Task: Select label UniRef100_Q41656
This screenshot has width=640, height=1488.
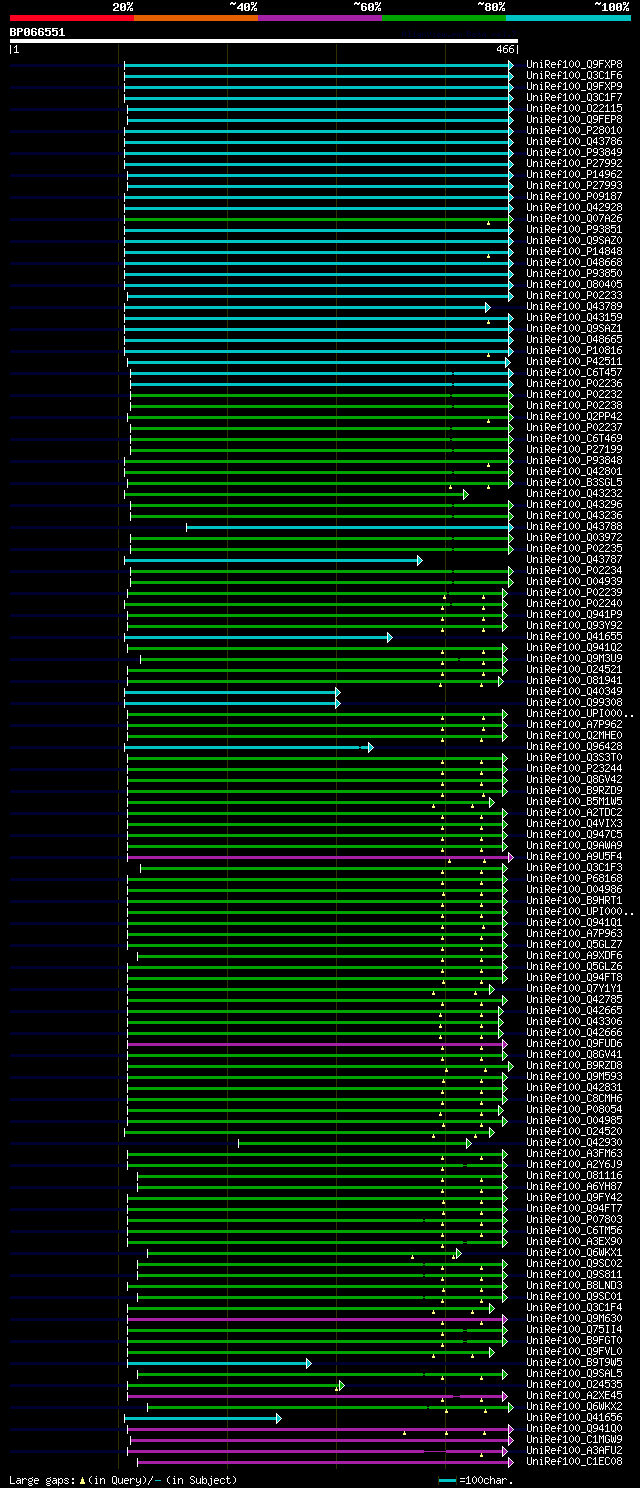Action: click(574, 1417)
